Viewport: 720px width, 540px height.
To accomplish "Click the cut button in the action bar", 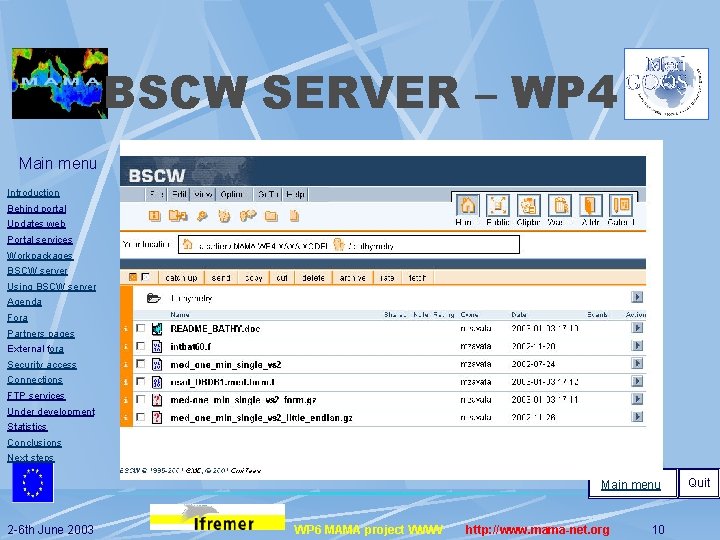I will (x=282, y=278).
